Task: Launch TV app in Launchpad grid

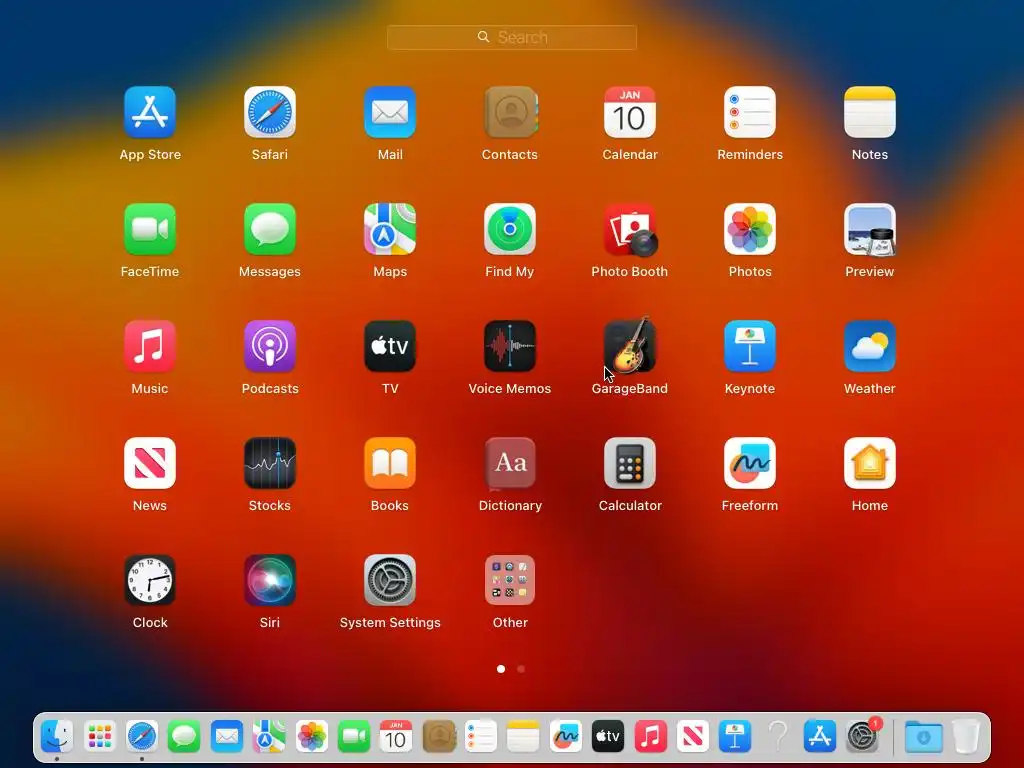Action: pyautogui.click(x=390, y=346)
